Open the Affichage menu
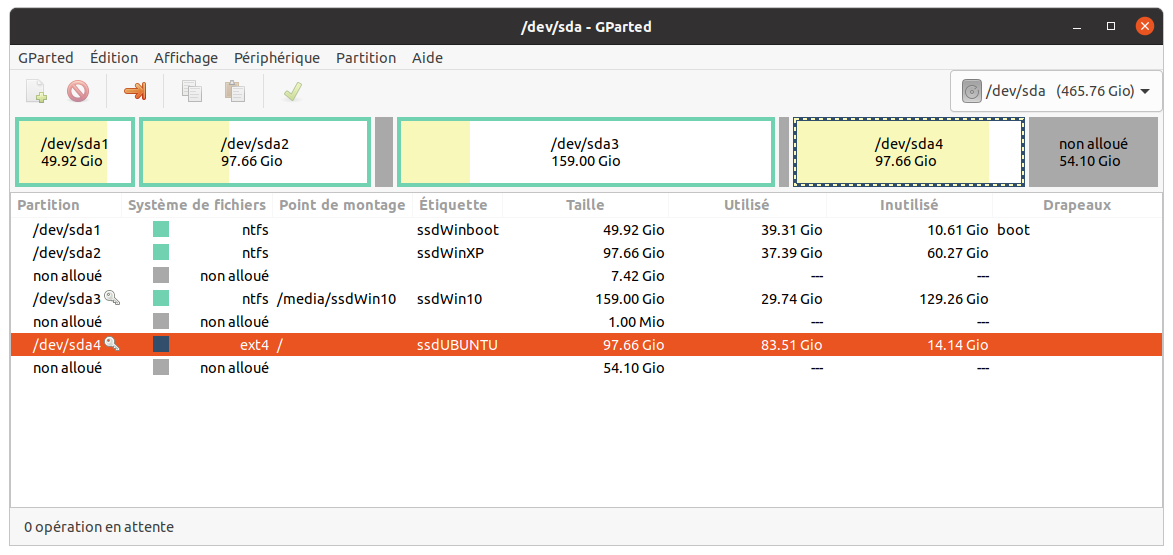The image size is (1173, 555). click(x=186, y=58)
